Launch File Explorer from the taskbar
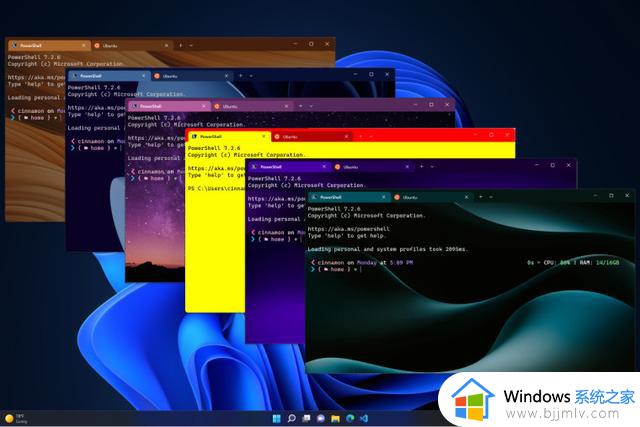 pos(336,418)
